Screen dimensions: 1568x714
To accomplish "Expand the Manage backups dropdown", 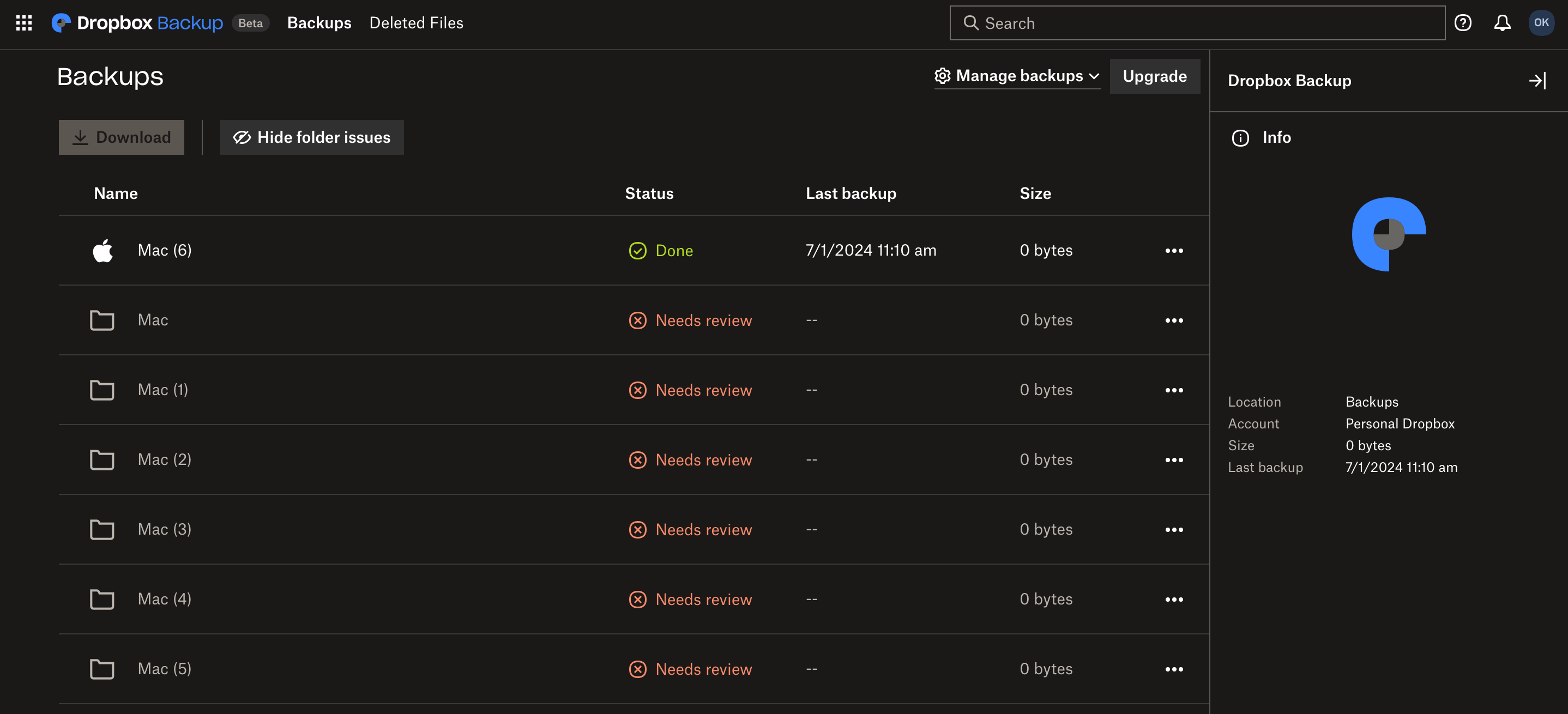I will (x=1017, y=76).
